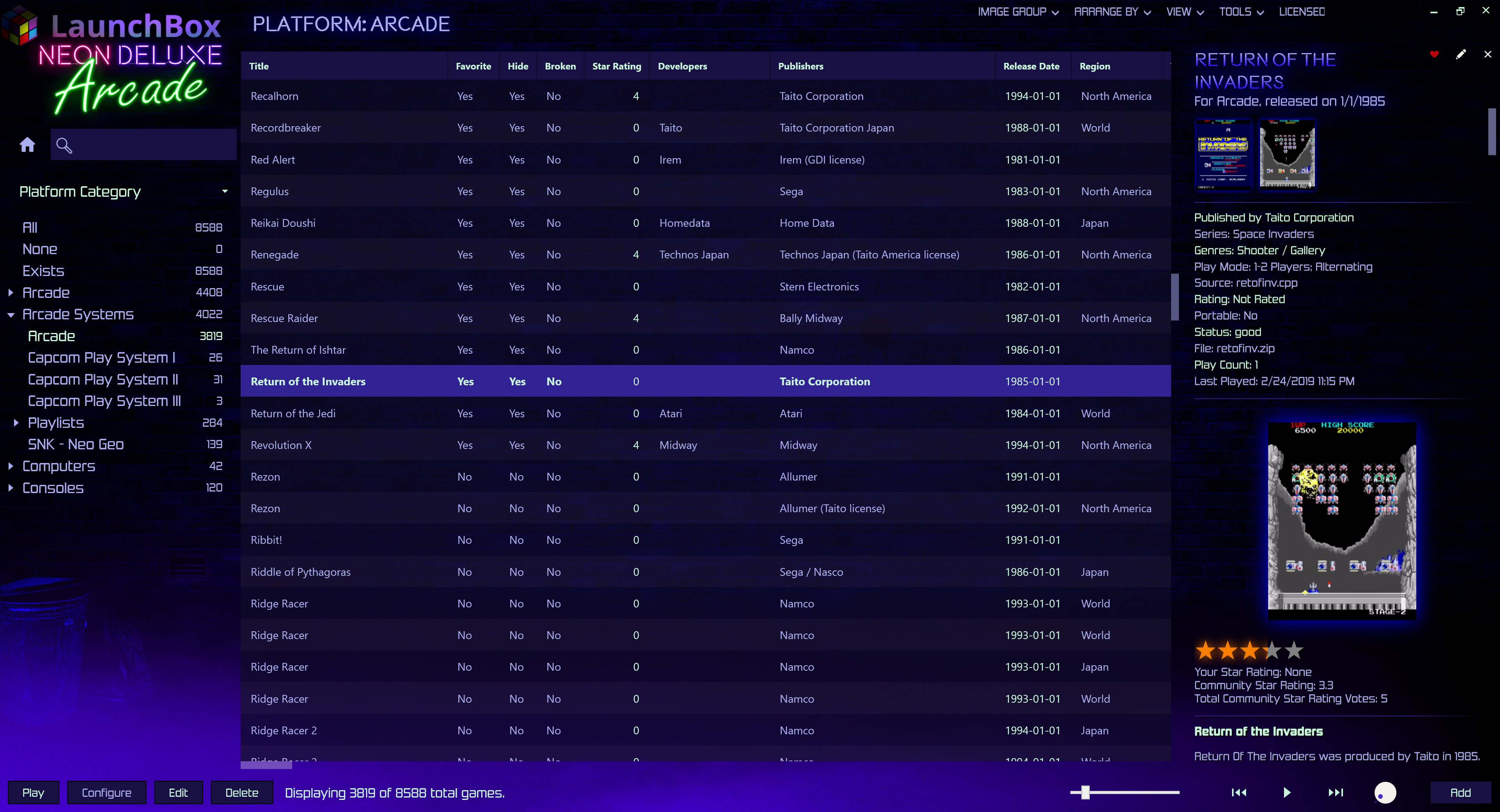The width and height of the screenshot is (1500, 812).
Task: Click the horizontal scrollbar under game list
Action: coord(266,766)
